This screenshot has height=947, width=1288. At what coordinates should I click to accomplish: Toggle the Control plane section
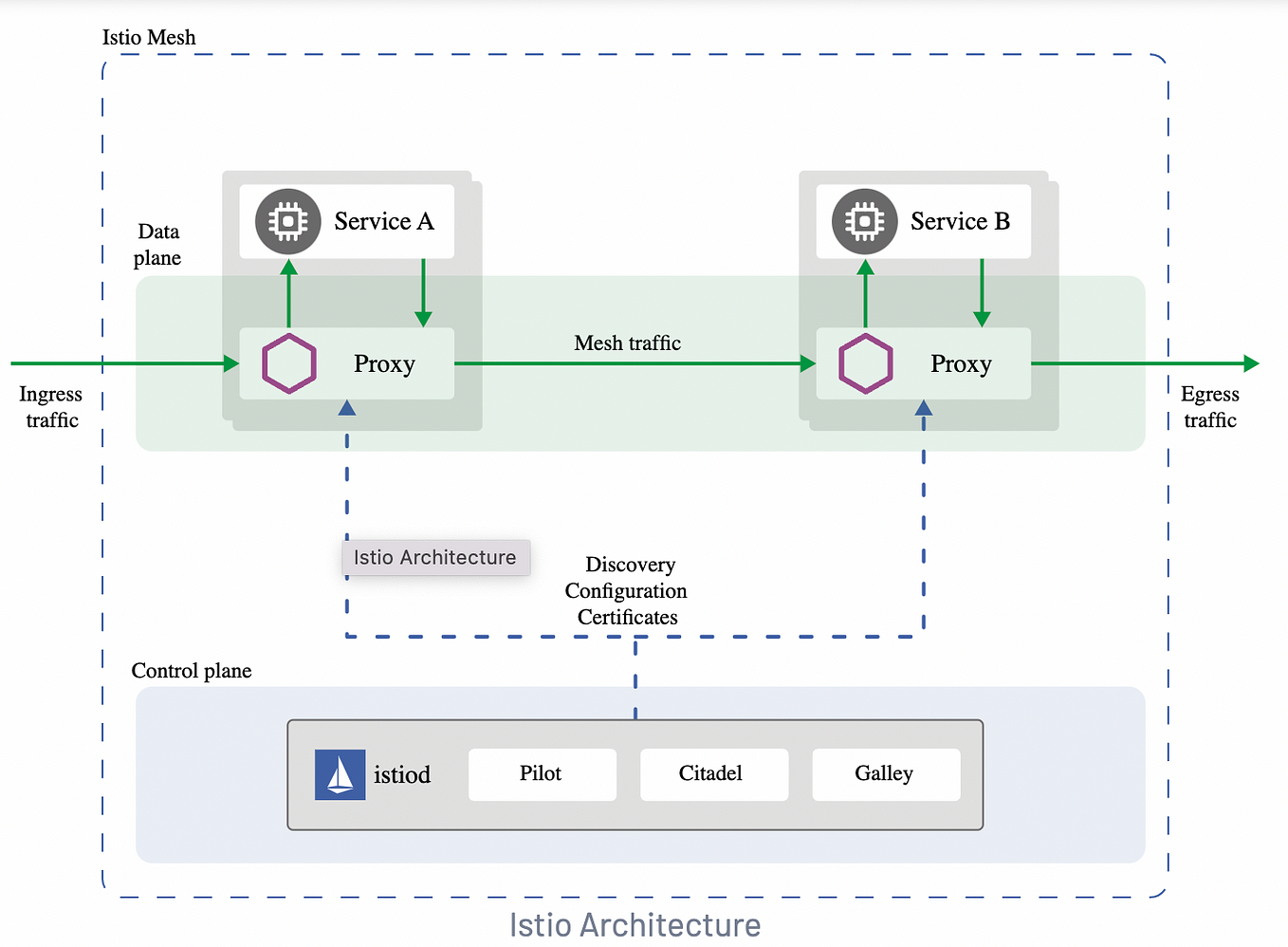coord(191,671)
